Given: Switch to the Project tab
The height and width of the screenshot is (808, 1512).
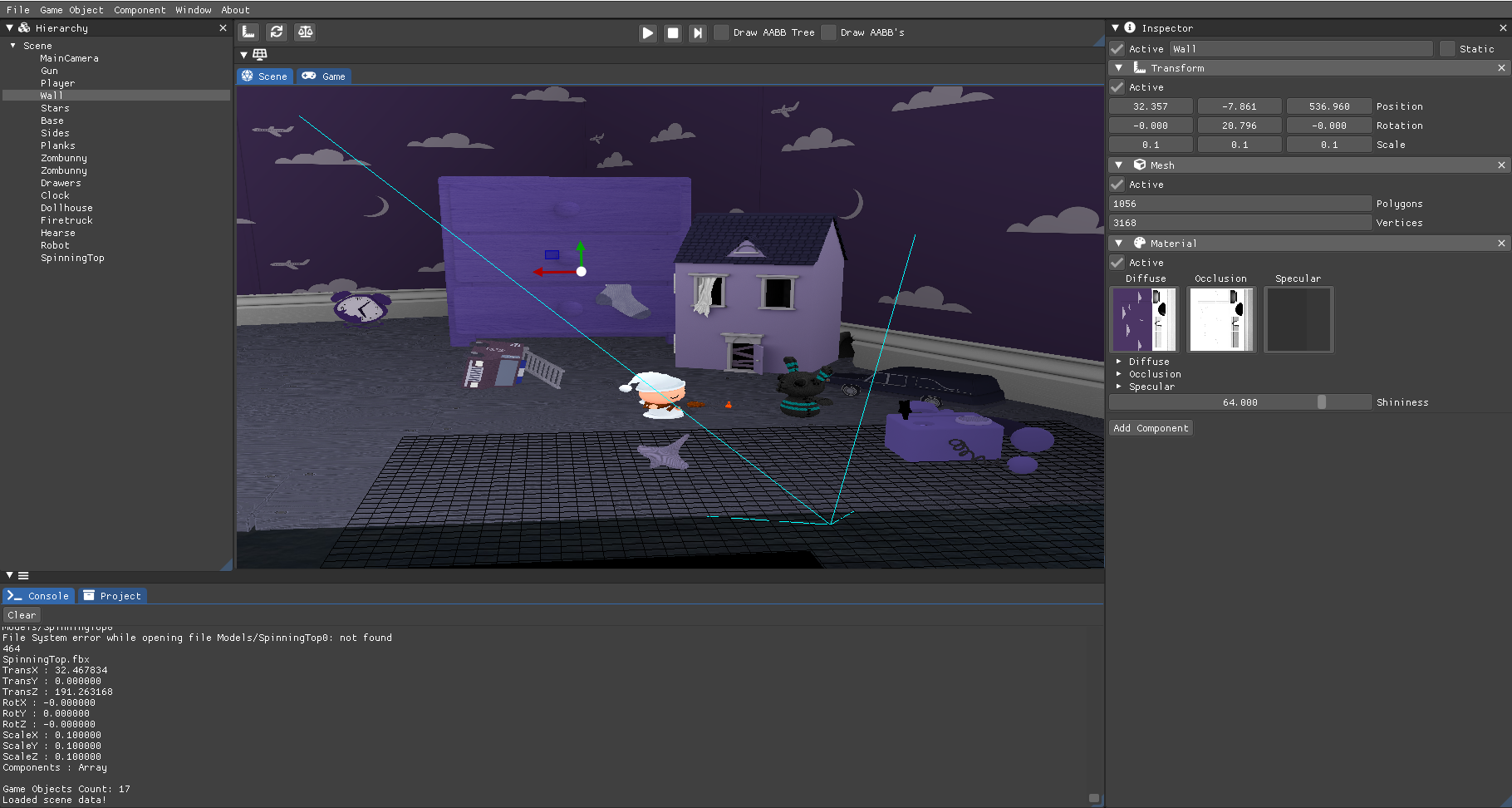Looking at the screenshot, I should (x=112, y=596).
